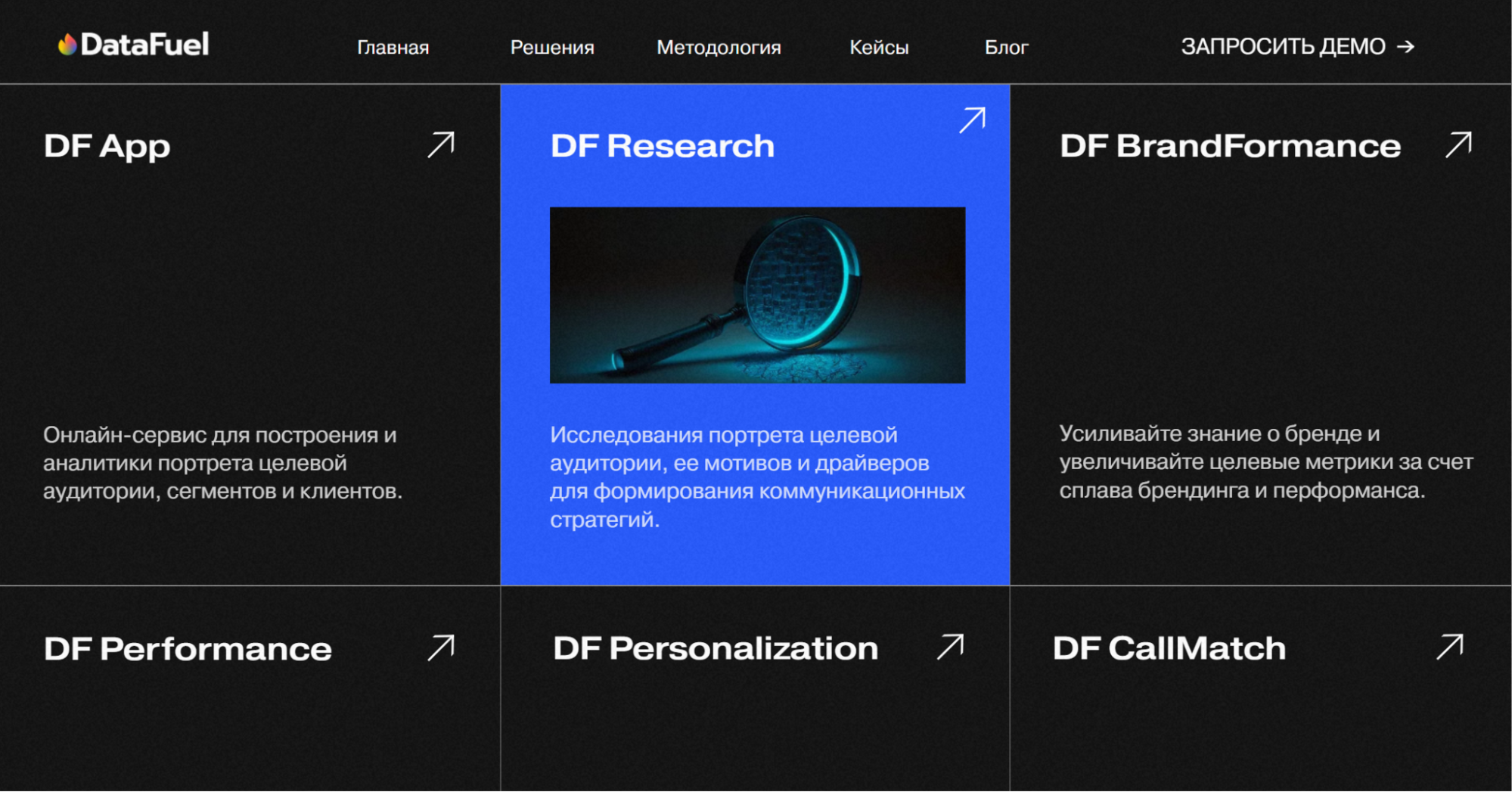Screen dimensions: 1512x792
Task: Click the word 'стратегий.' in Research card
Action: [604, 520]
